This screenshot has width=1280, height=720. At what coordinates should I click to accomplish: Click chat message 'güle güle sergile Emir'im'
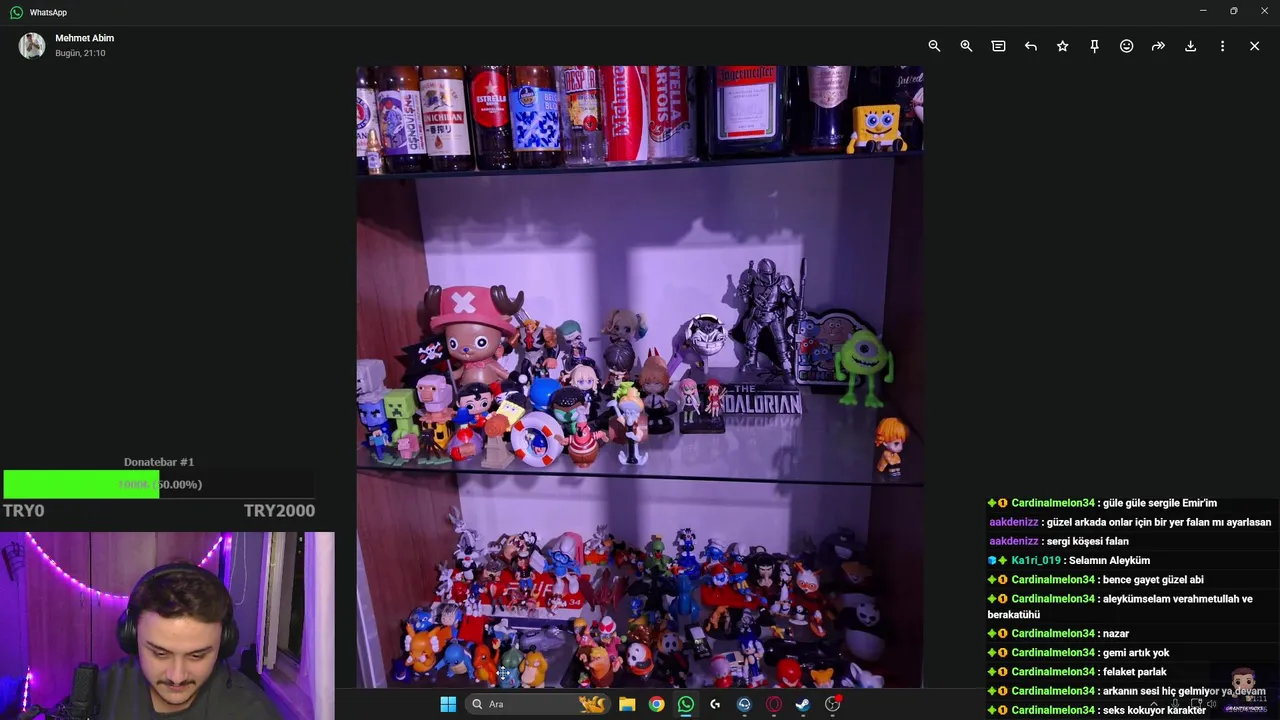click(1160, 503)
